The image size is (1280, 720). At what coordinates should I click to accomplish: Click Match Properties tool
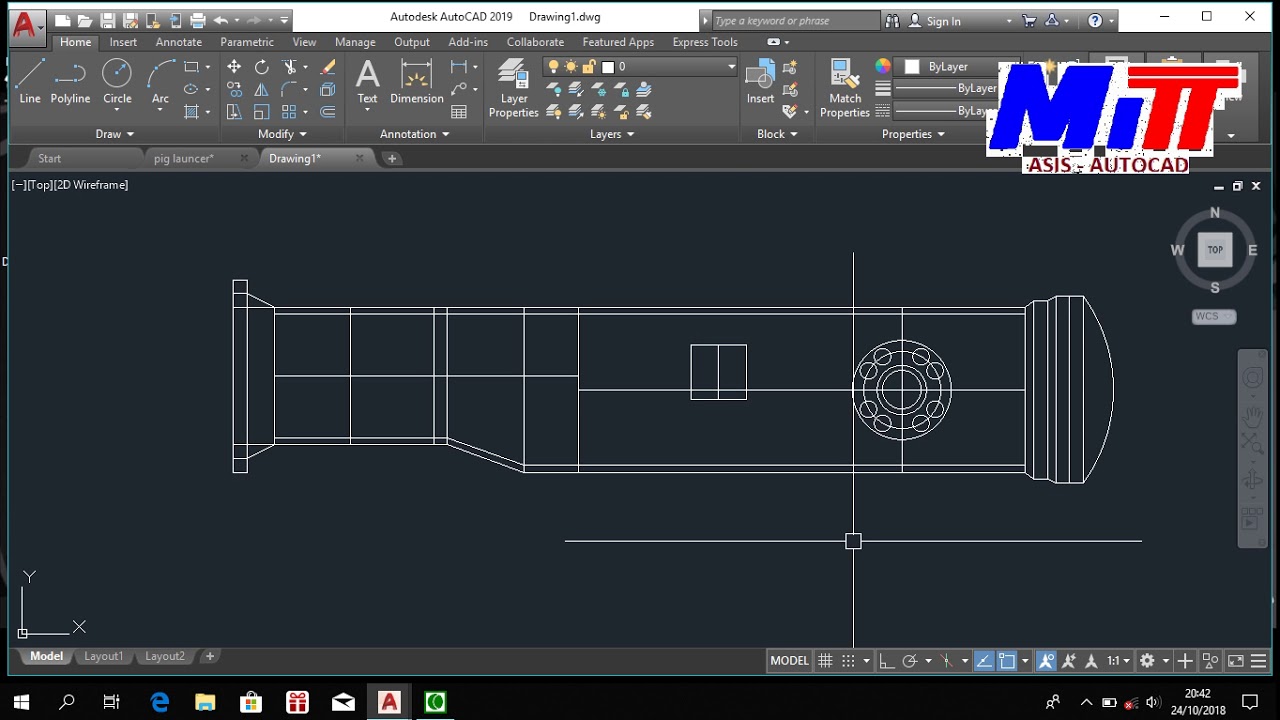(x=845, y=88)
